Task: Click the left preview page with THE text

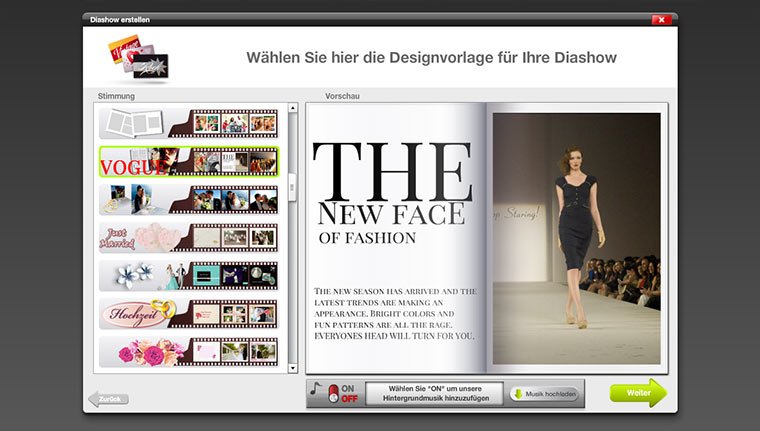Action: pos(394,237)
